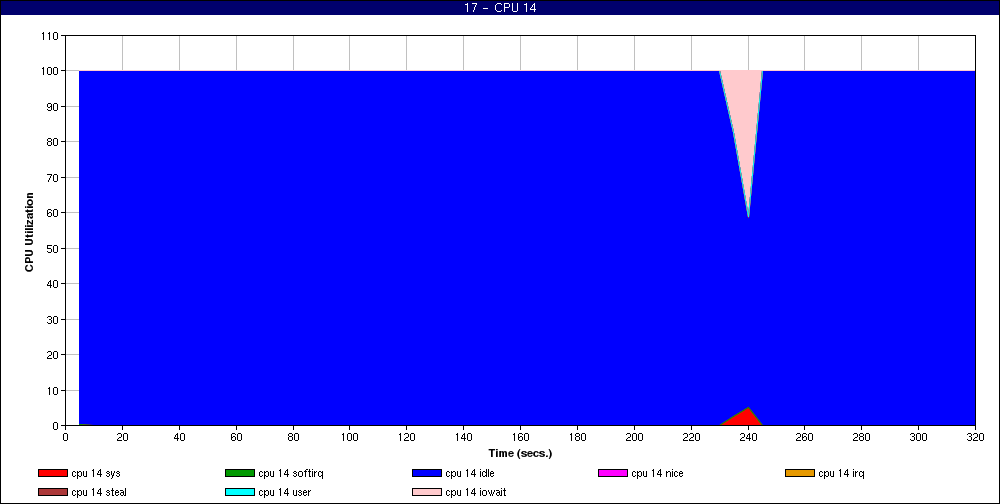Select the 'cpu 14 idle' legend label
The height and width of the screenshot is (504, 1000).
[469, 473]
